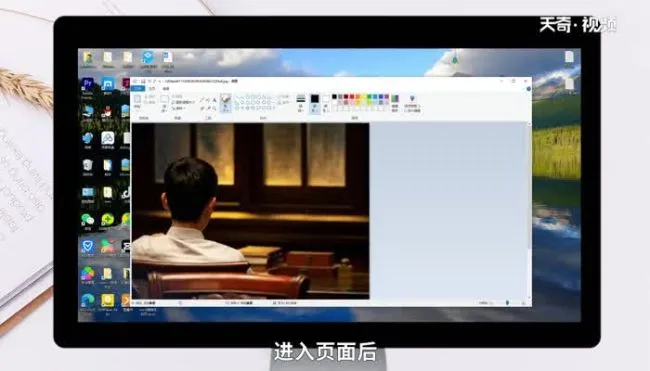
Task: Switch to the Home ribbon tab
Action: (152, 89)
